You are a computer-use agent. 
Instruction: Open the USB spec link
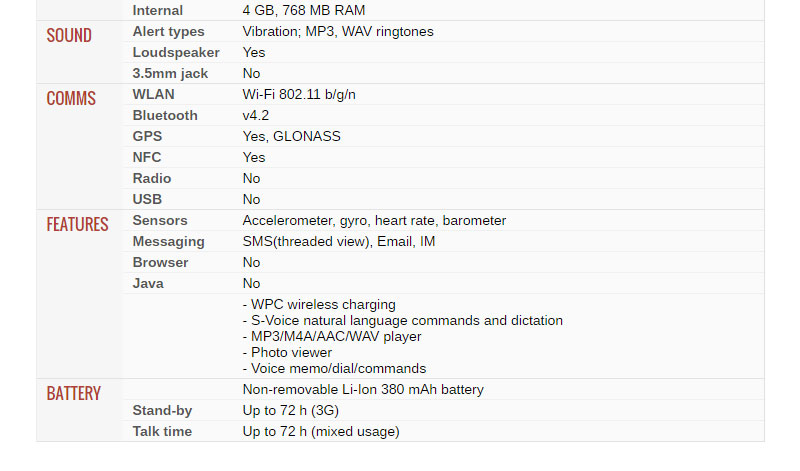point(147,199)
